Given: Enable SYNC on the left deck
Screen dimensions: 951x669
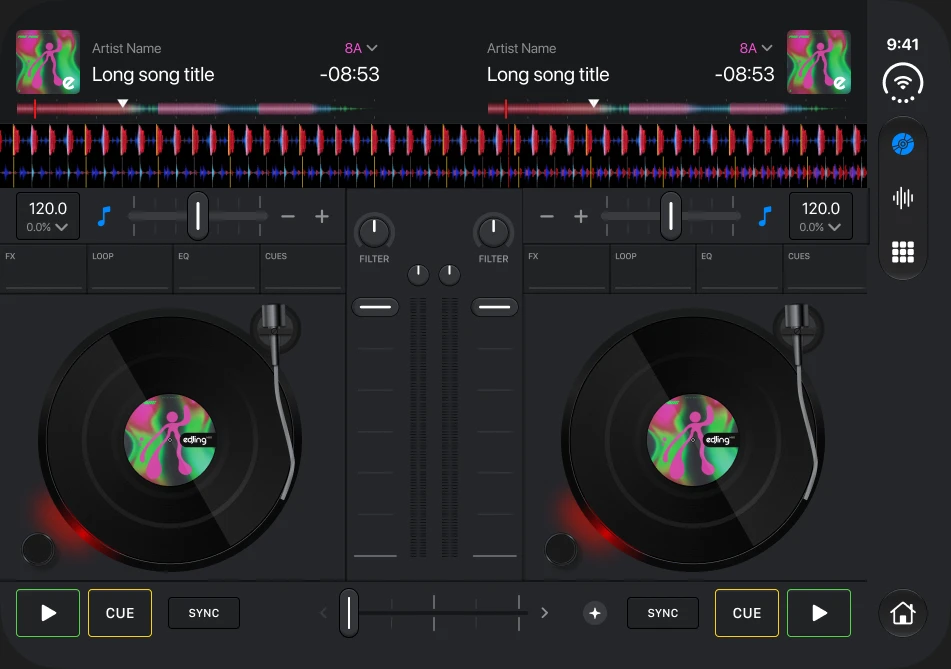Looking at the screenshot, I should (x=204, y=613).
